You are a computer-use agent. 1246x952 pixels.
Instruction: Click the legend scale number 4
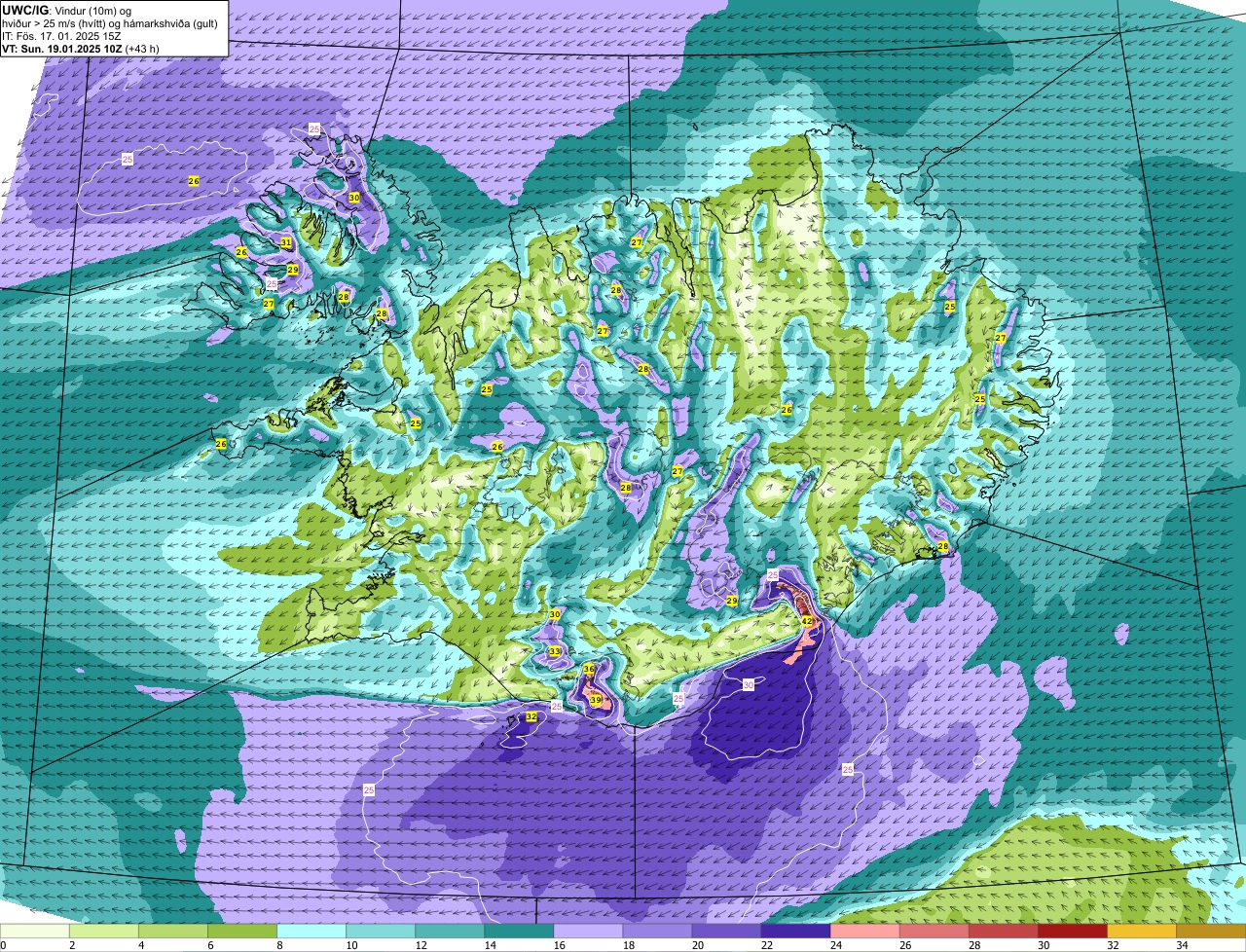[x=140, y=945]
